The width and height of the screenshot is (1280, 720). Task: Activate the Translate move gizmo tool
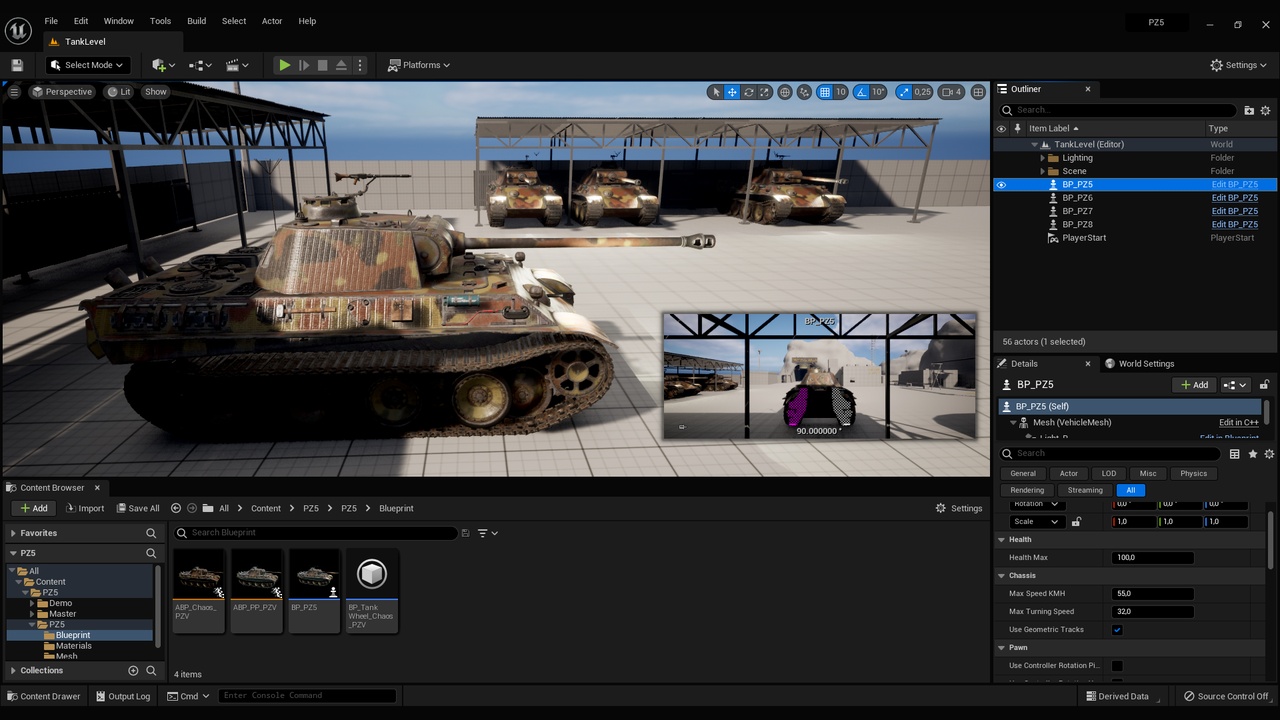(x=732, y=92)
